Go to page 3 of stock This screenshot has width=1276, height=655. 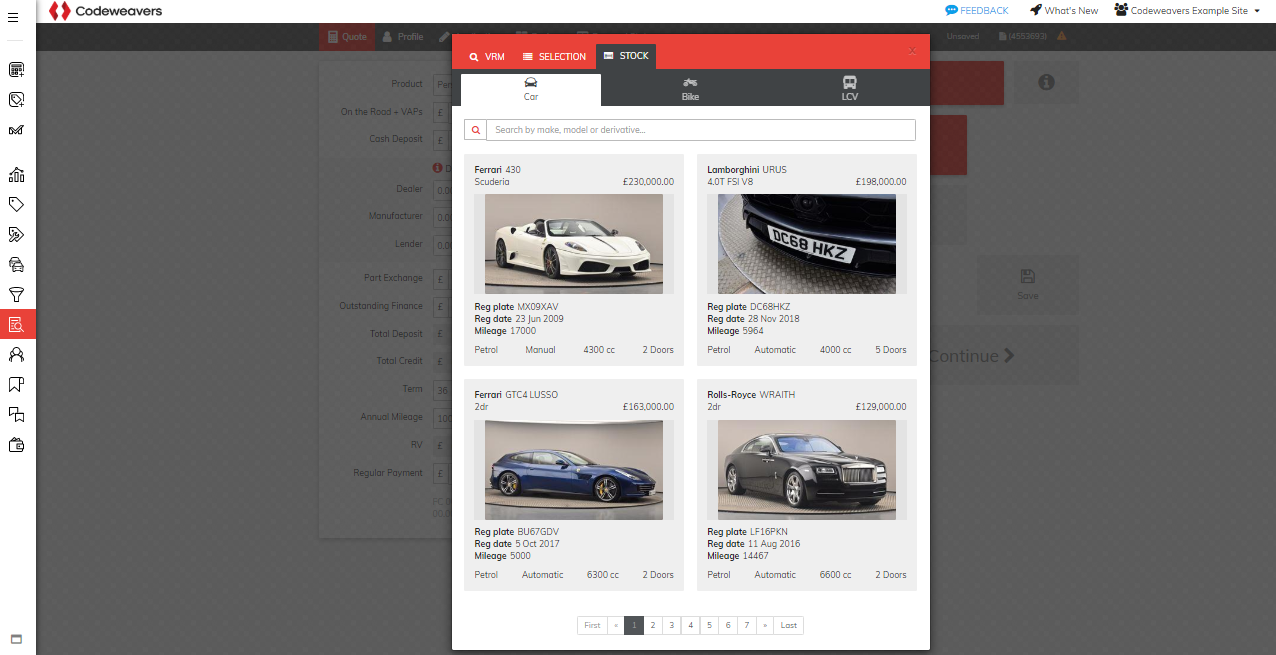coord(672,625)
